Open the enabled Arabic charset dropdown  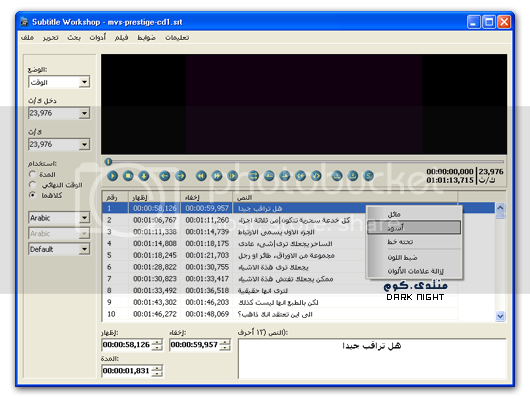(59, 218)
